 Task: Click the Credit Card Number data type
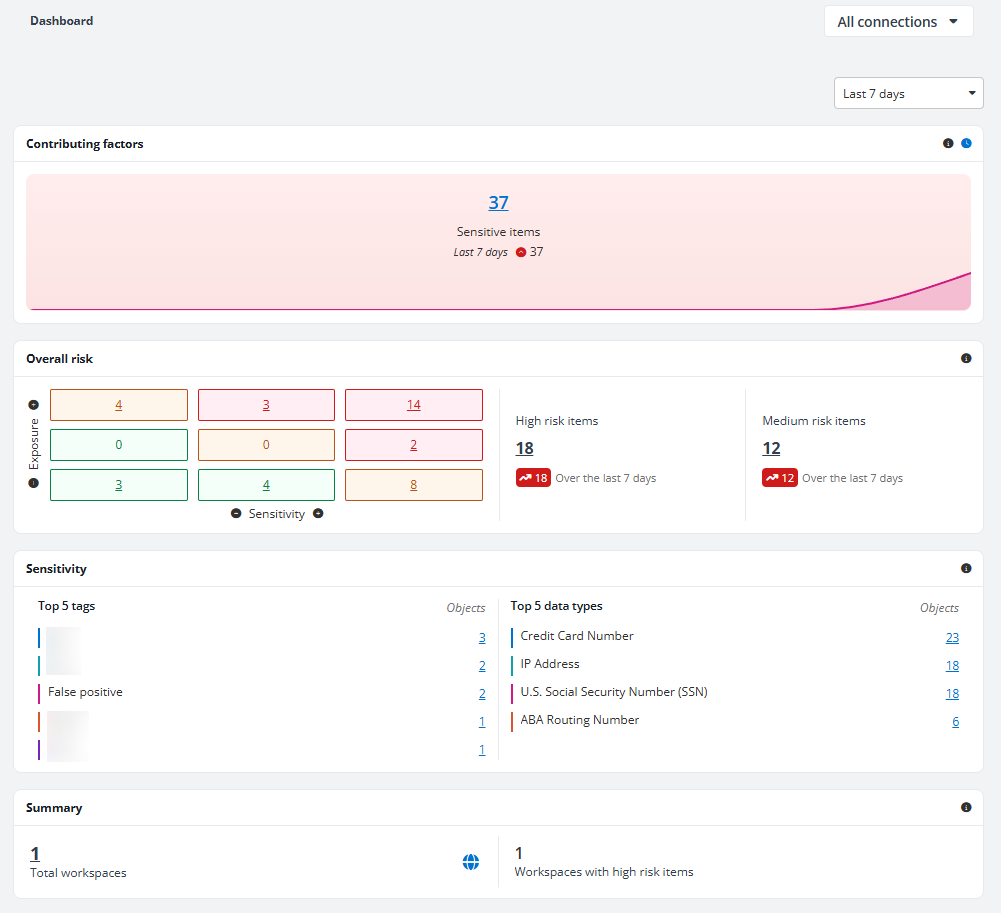[577, 636]
